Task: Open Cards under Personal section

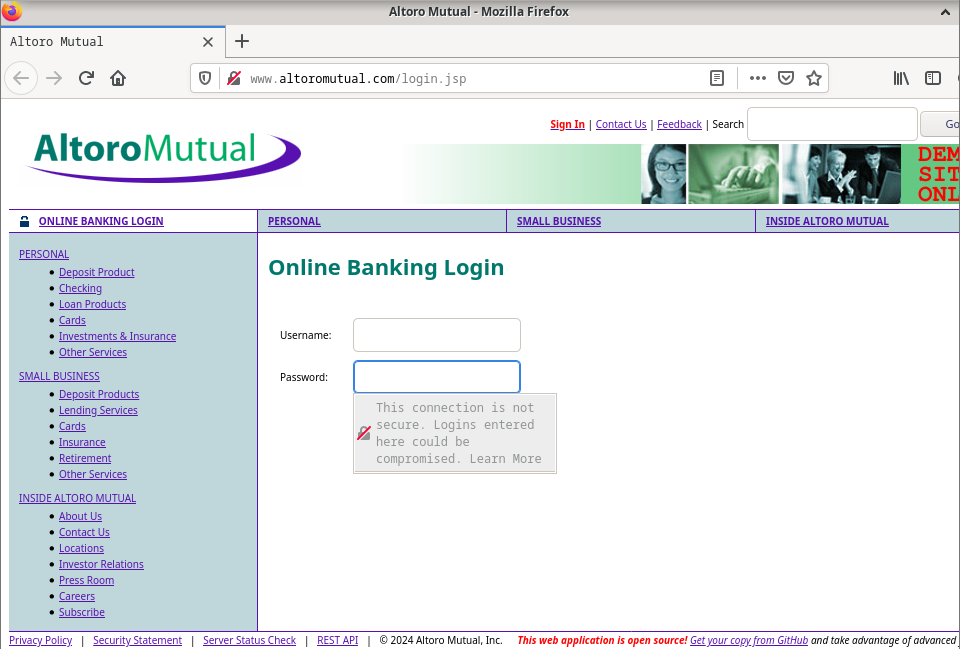Action: (72, 320)
